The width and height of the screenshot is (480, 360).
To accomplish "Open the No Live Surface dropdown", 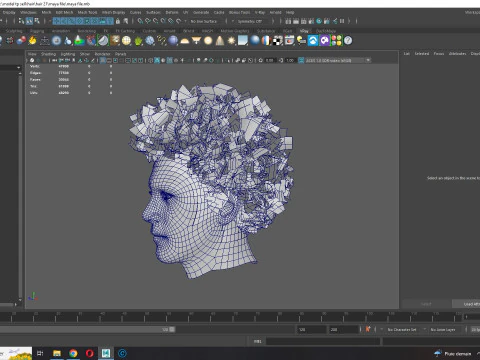I will click(x=204, y=21).
